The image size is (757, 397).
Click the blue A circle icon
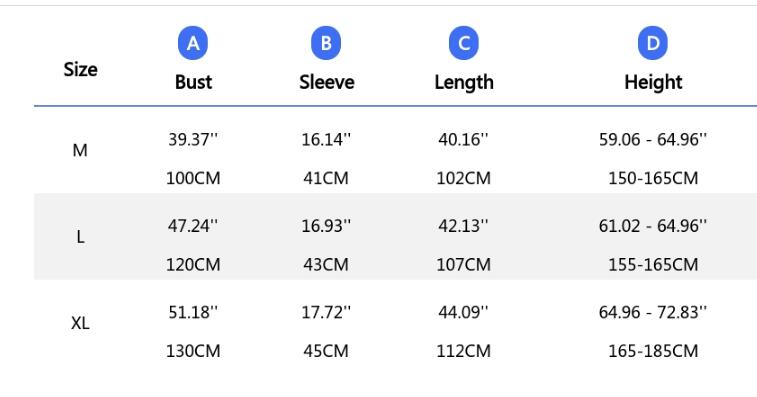click(193, 43)
